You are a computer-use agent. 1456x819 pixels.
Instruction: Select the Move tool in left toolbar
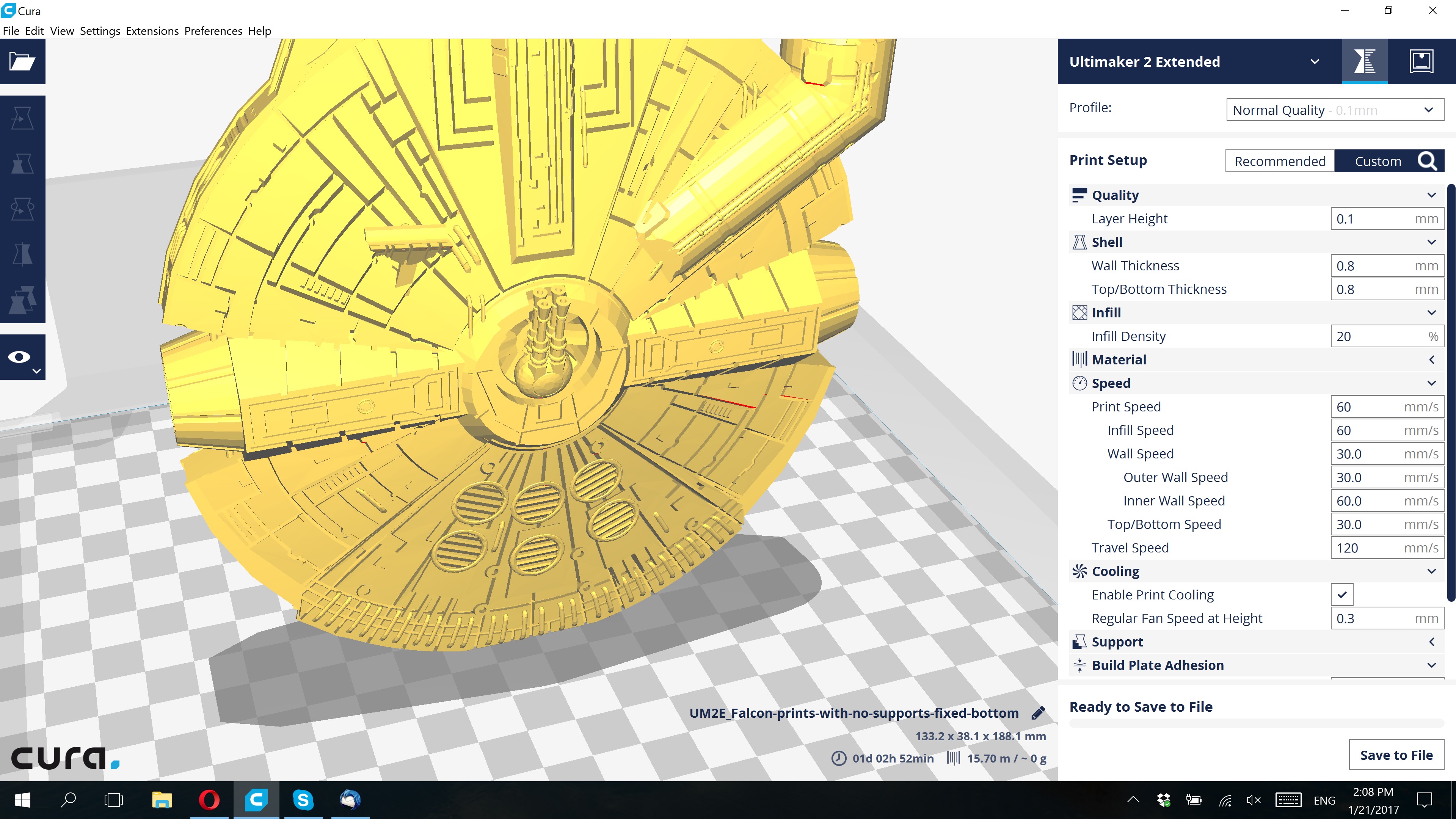pyautogui.click(x=22, y=118)
